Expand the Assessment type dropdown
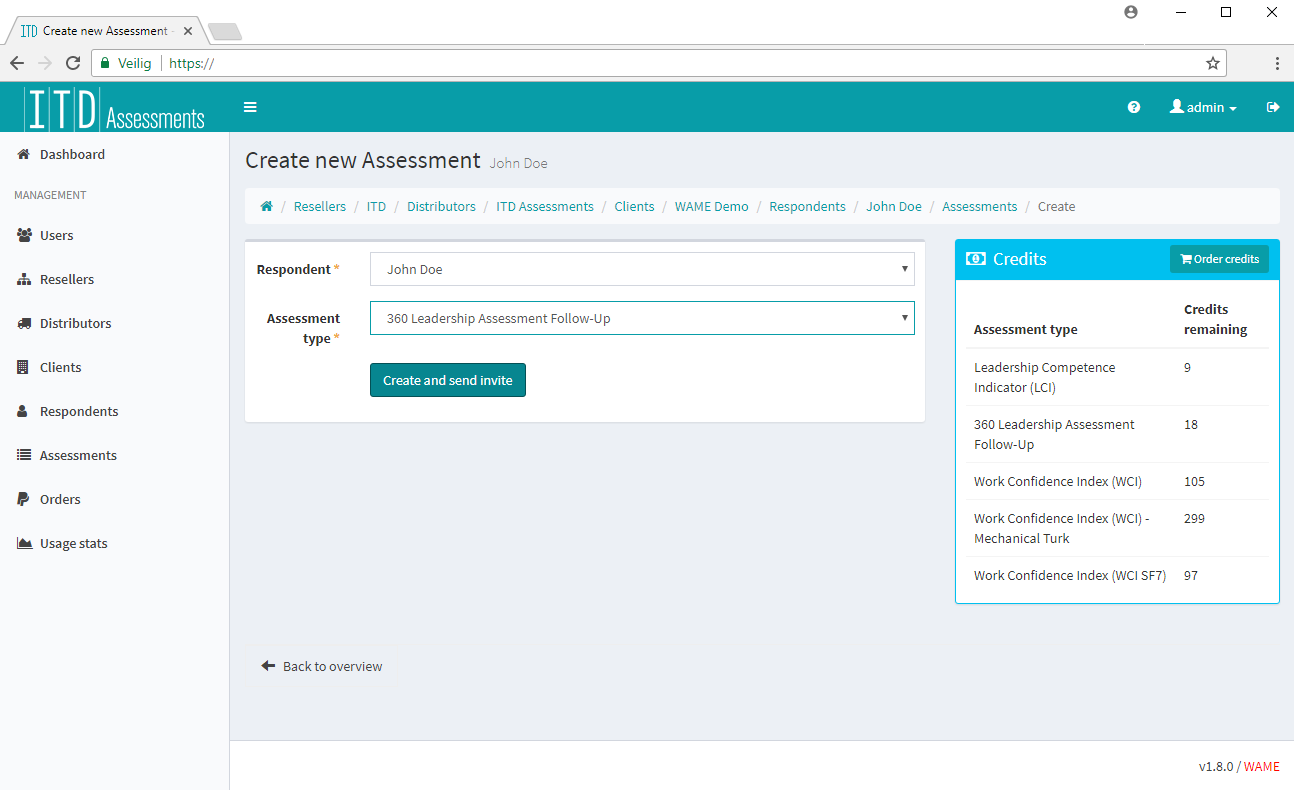 (642, 318)
